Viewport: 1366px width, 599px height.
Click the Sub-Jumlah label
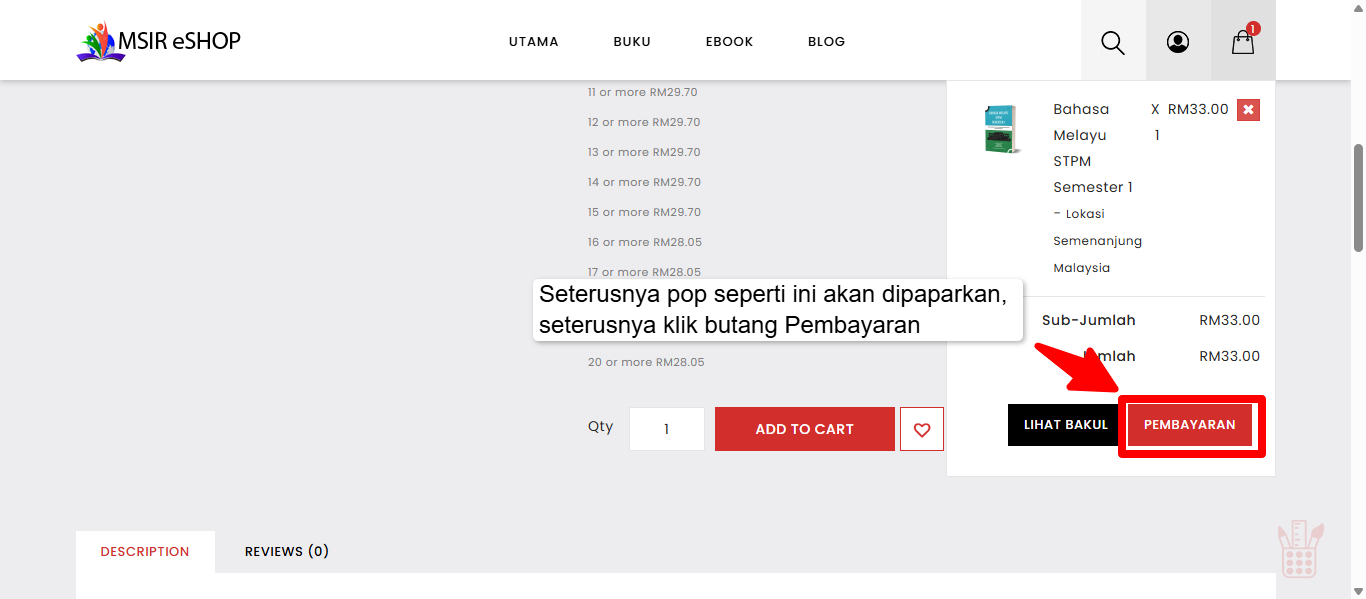click(1089, 321)
